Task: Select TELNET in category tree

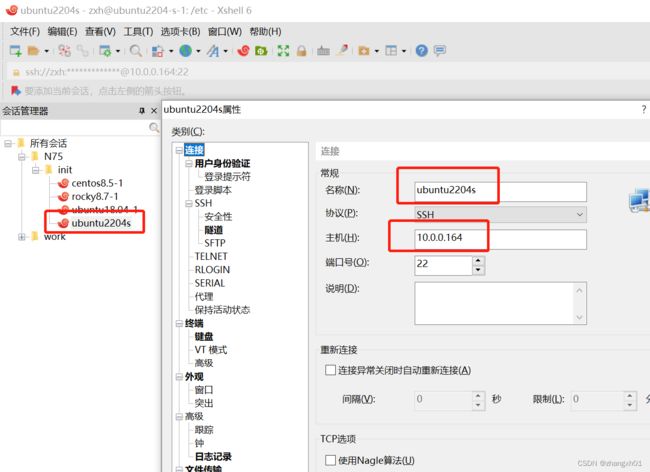Action: 211,256
